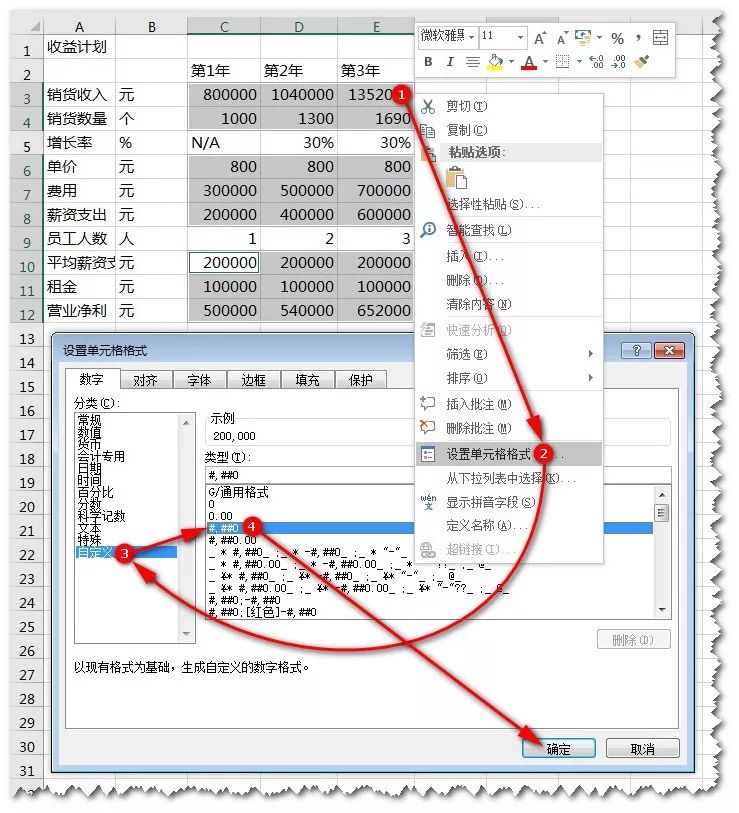Screen dimensions: 739x813
Task: Choose 删除批注 from context menu
Action: pyautogui.click(x=509, y=428)
